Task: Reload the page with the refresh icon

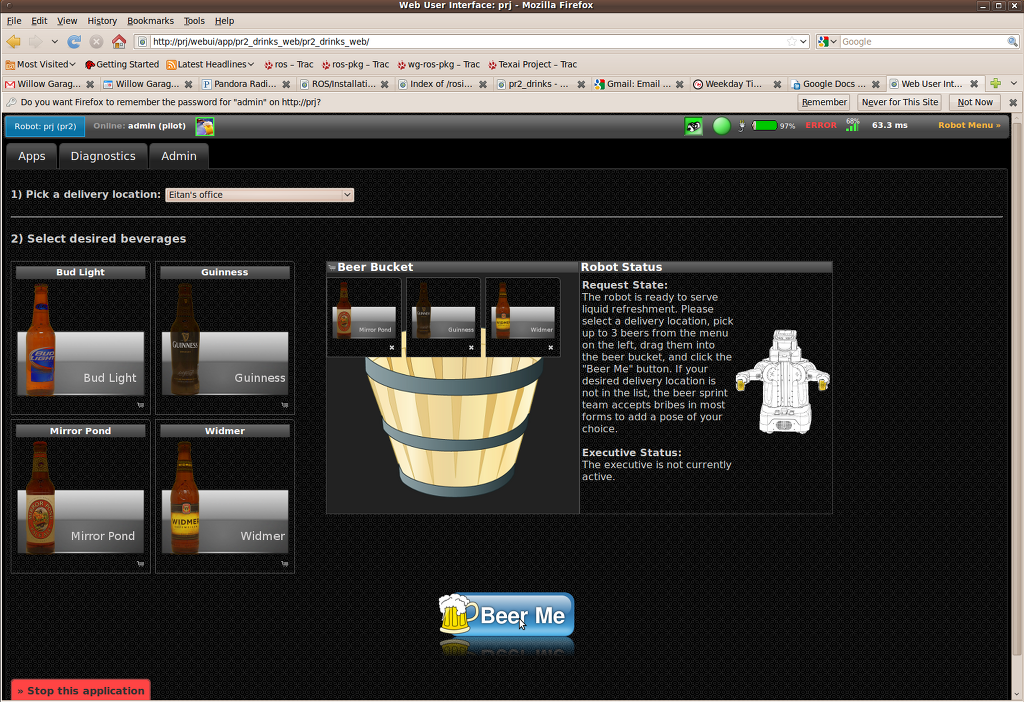Action: click(x=74, y=42)
